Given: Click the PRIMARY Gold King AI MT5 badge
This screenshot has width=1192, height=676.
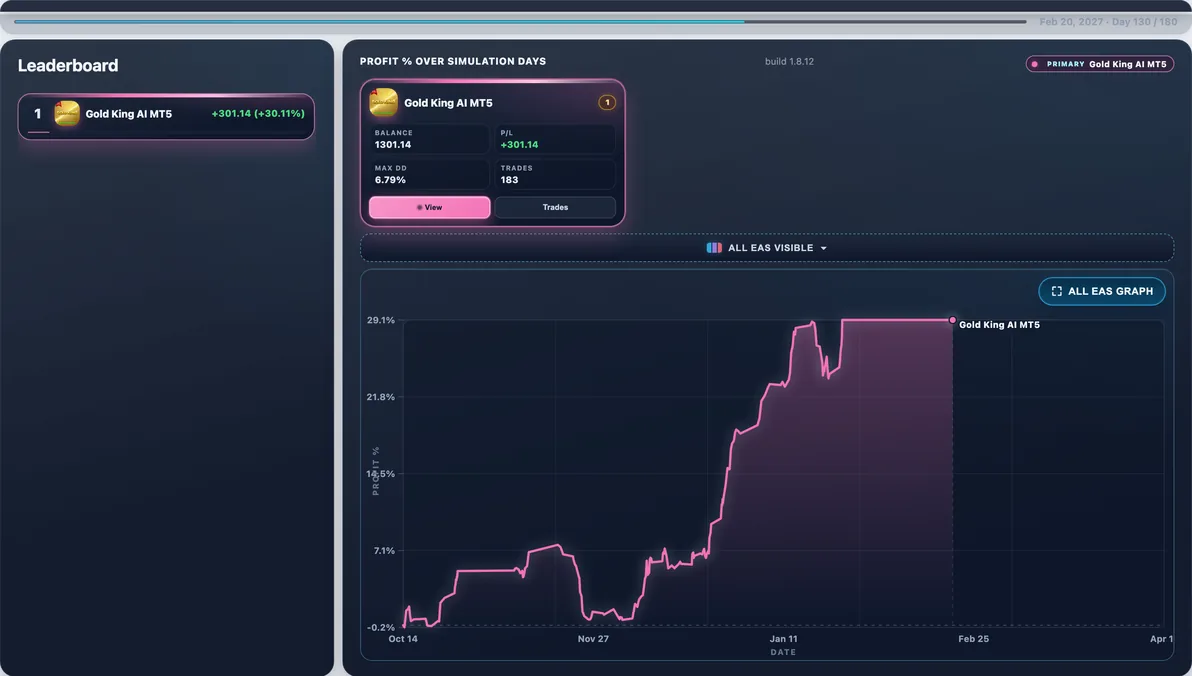Looking at the screenshot, I should coord(1099,64).
